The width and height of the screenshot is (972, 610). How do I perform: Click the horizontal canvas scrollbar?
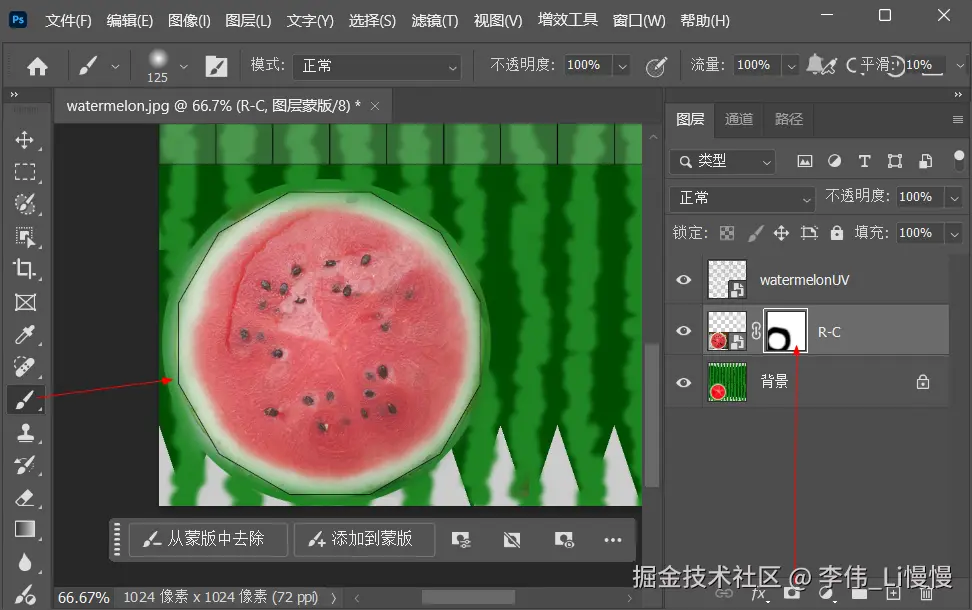point(468,597)
